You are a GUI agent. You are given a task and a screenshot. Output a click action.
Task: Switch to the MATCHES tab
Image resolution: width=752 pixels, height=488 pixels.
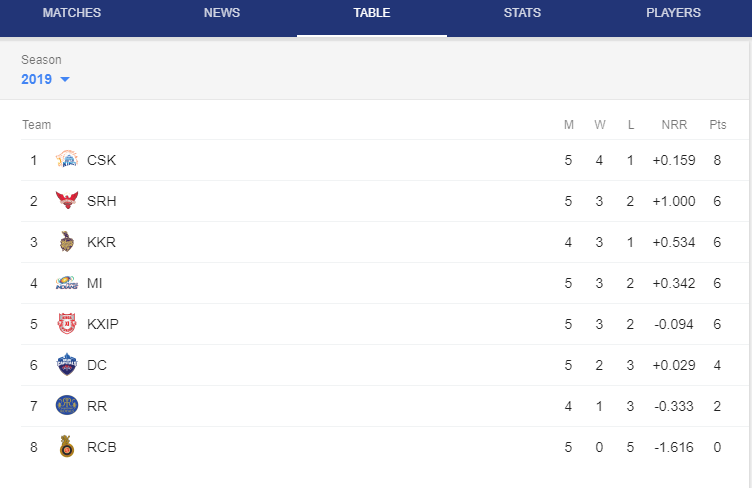point(72,13)
